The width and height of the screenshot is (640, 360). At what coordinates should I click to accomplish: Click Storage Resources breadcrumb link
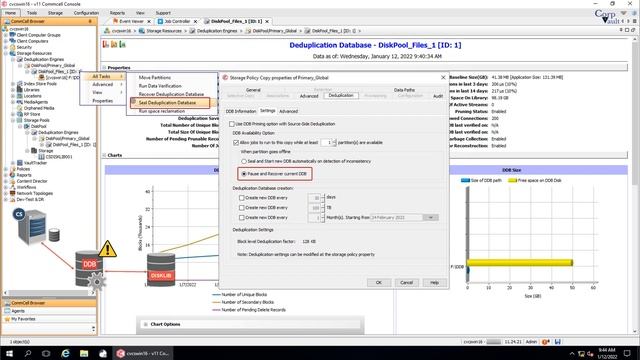coord(163,31)
